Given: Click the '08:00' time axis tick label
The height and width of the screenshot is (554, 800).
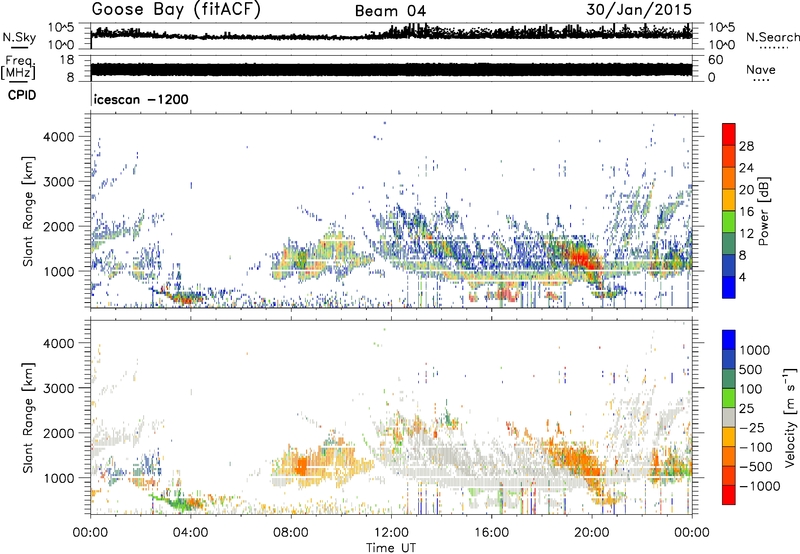Looking at the screenshot, I should (291, 533).
